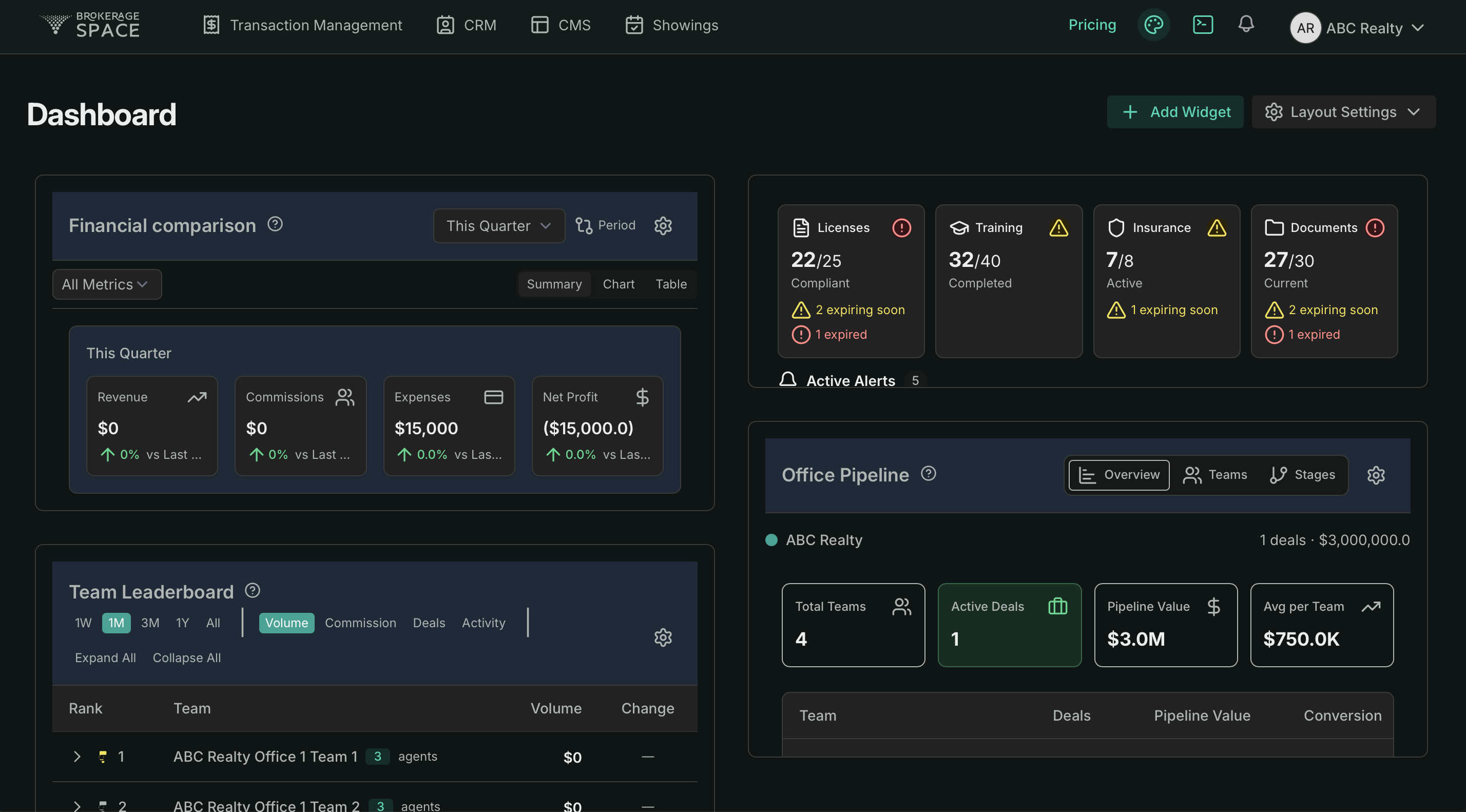Viewport: 1466px width, 812px height.
Task: Click the Pipeline Value card
Action: coord(1166,625)
